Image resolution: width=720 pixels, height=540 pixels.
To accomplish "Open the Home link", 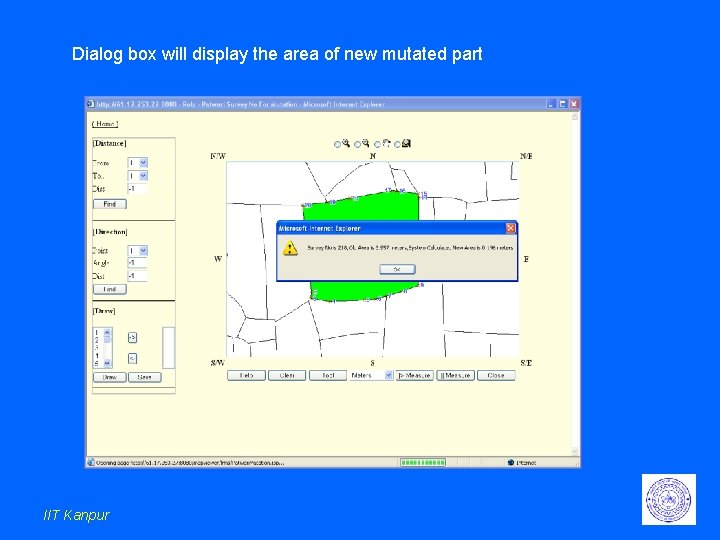I will (x=105, y=124).
